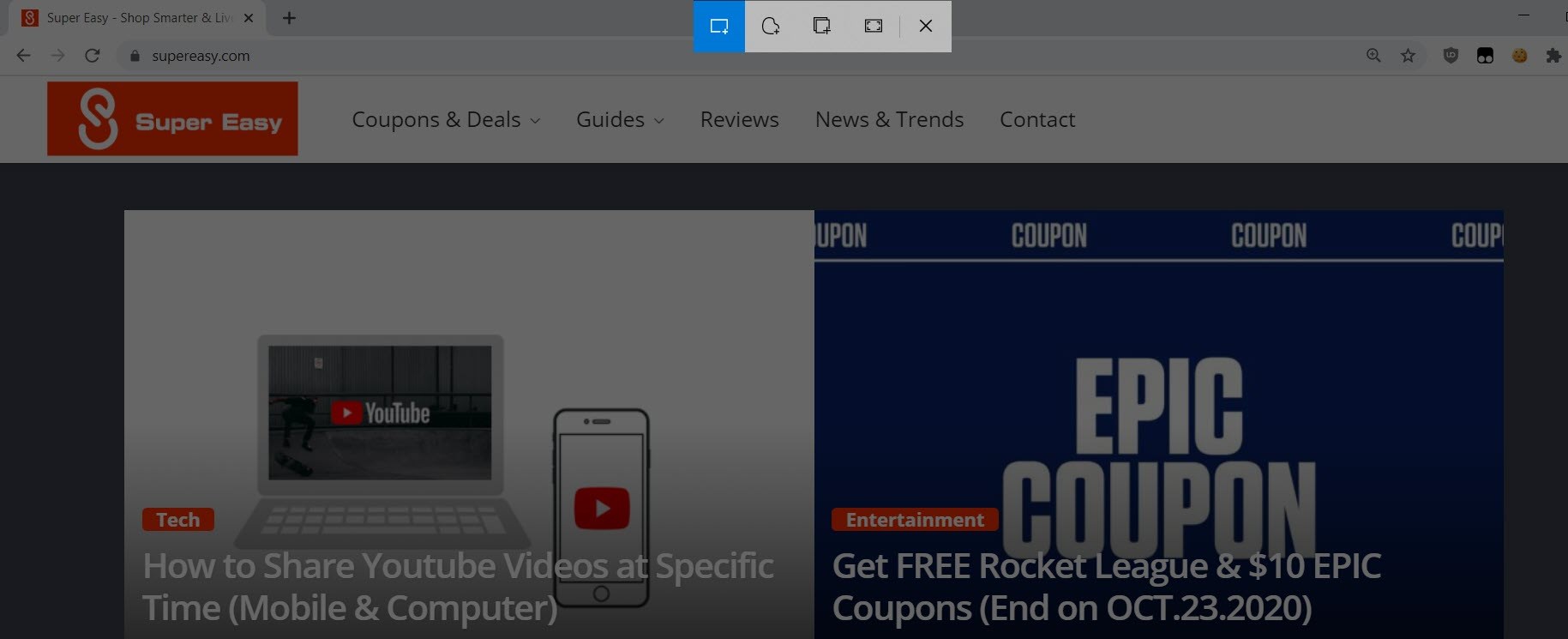
Task: Choose Window Snip mode
Action: pyautogui.click(x=822, y=26)
